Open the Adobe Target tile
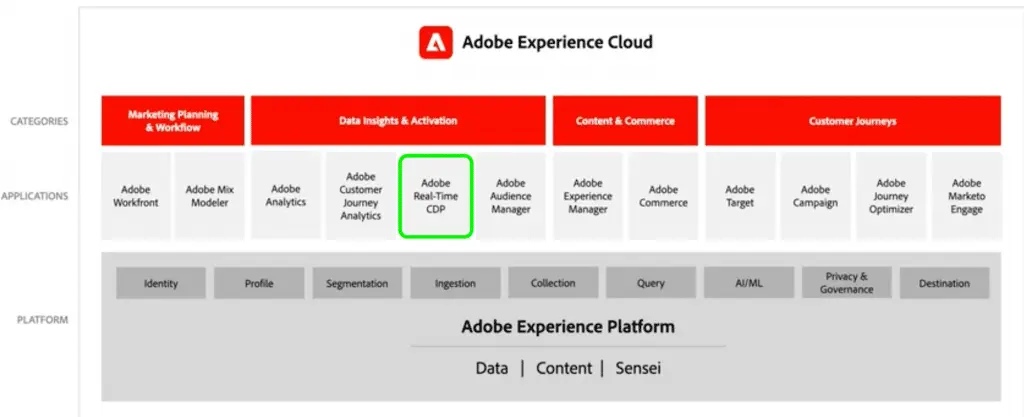1024x417 pixels. click(x=740, y=196)
